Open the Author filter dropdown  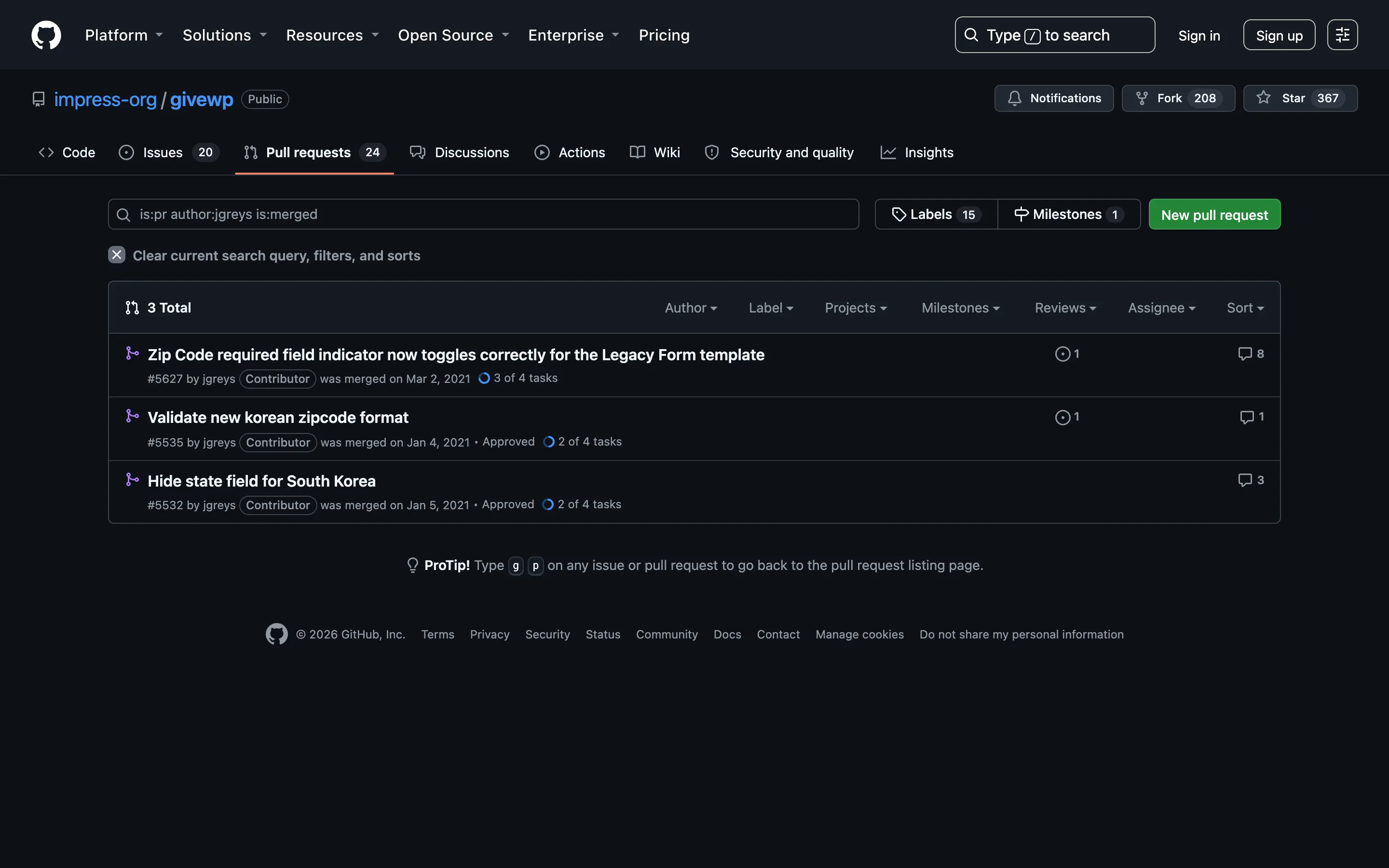point(691,308)
